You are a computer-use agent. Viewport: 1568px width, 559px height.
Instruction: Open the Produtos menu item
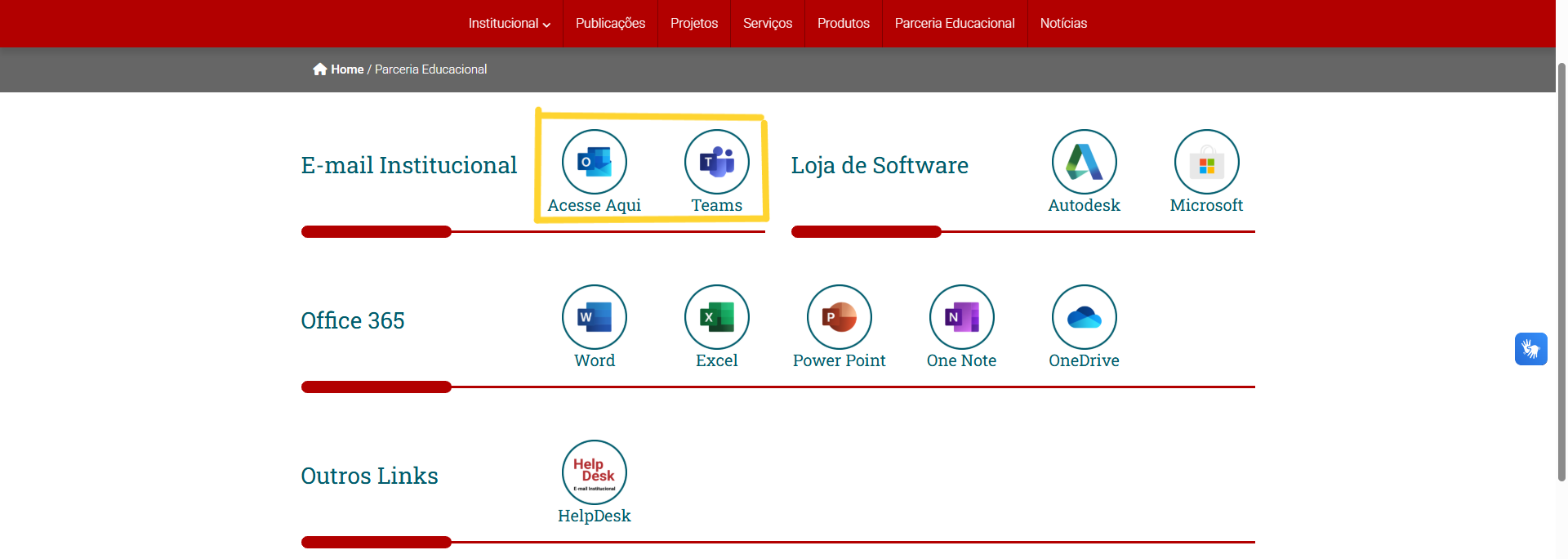(x=843, y=24)
